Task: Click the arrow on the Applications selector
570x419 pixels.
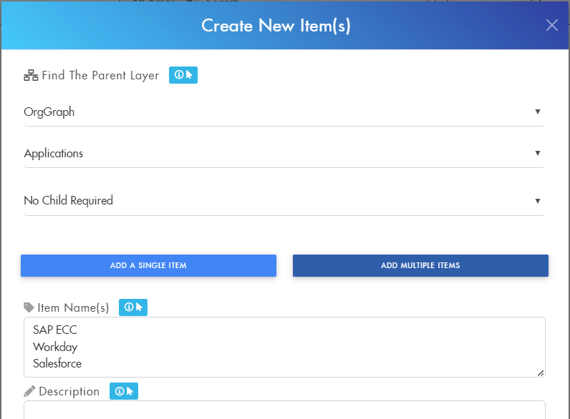Action: 537,153
